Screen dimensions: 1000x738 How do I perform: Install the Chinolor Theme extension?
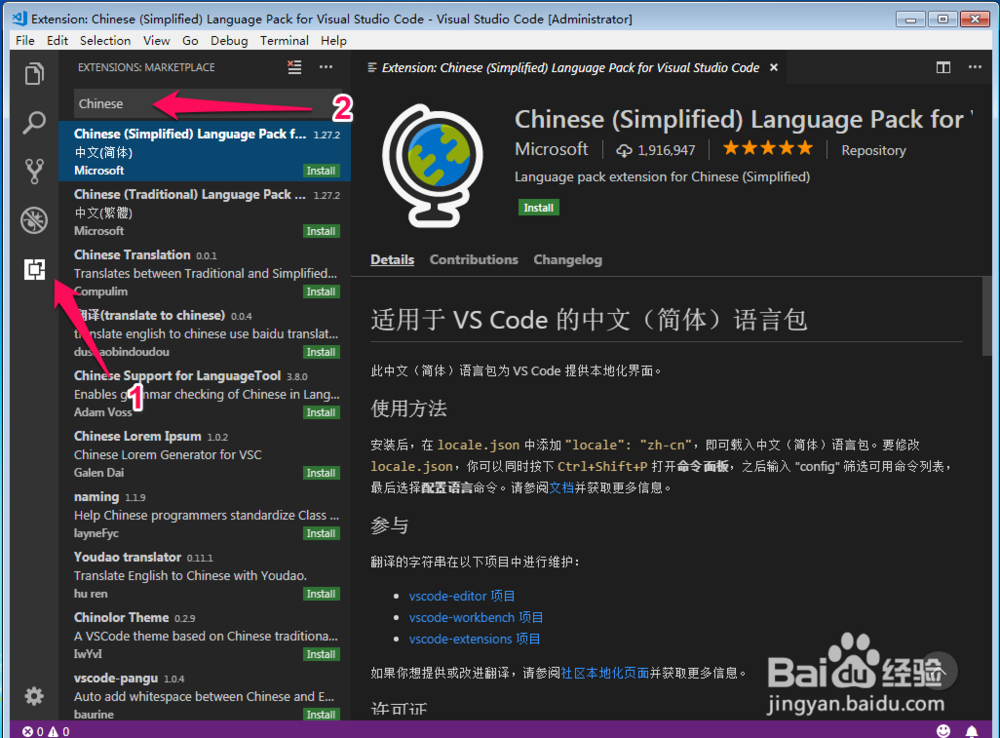pos(321,654)
